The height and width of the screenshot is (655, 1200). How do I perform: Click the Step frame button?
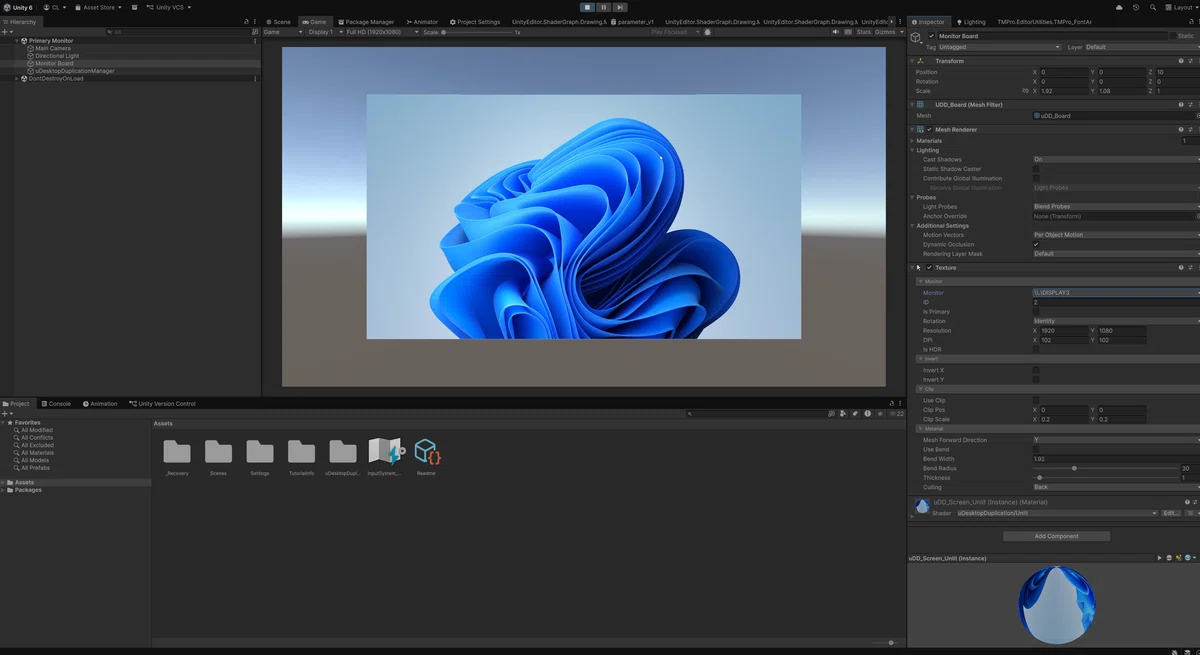click(x=620, y=7)
